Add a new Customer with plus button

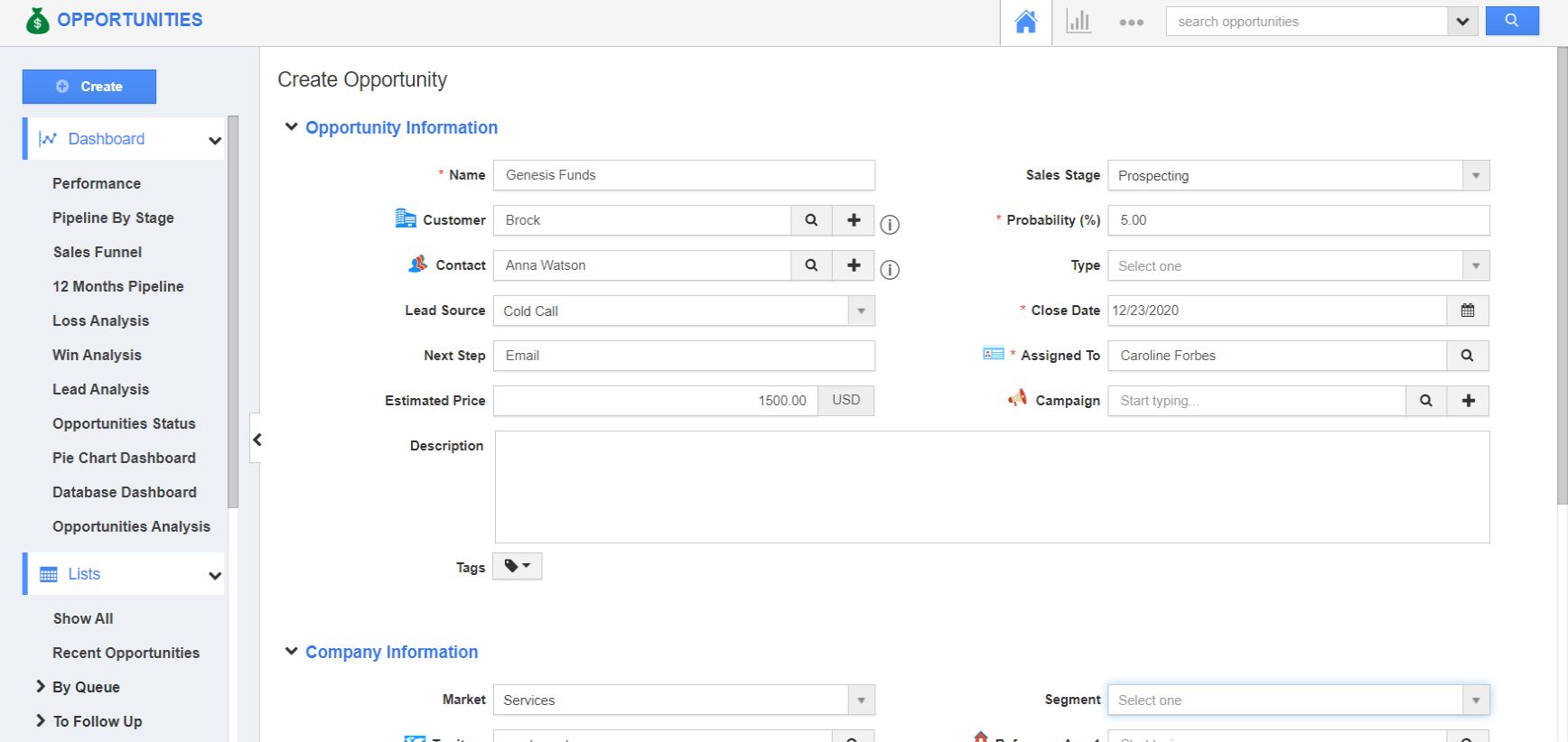click(854, 220)
